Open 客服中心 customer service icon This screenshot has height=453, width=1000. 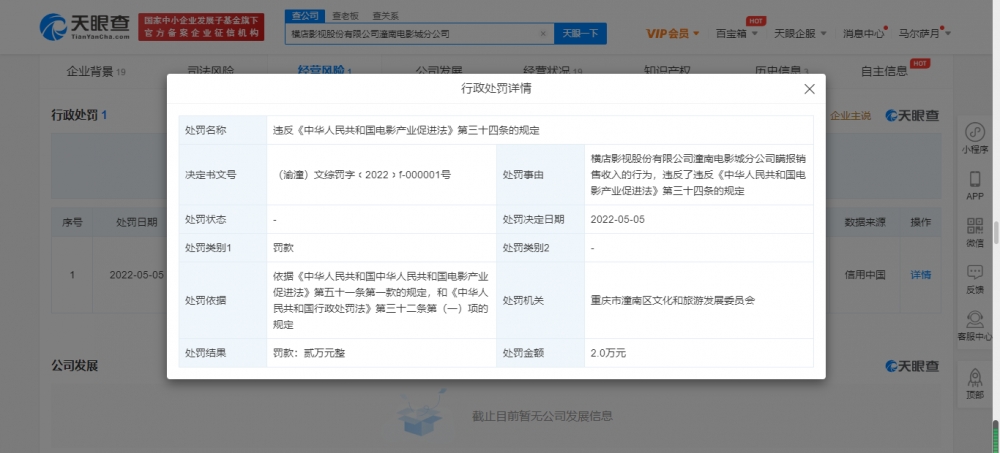click(975, 324)
